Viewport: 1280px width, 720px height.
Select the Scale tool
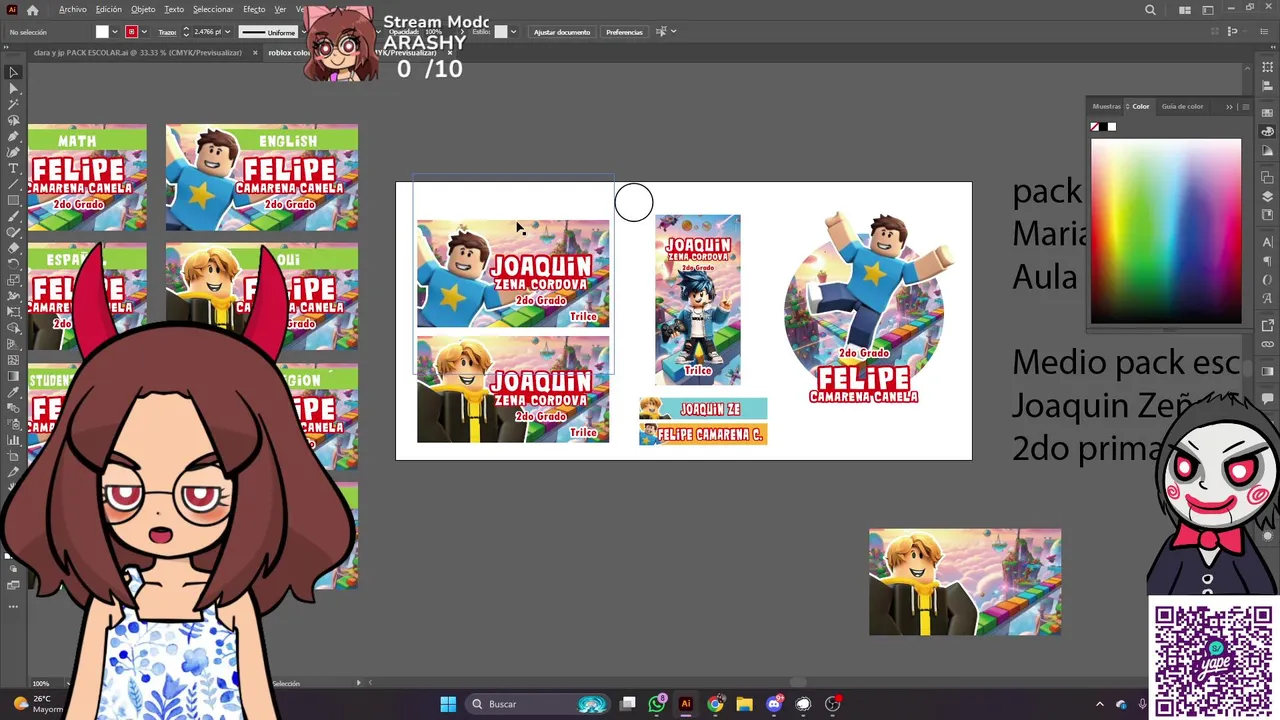pos(13,280)
